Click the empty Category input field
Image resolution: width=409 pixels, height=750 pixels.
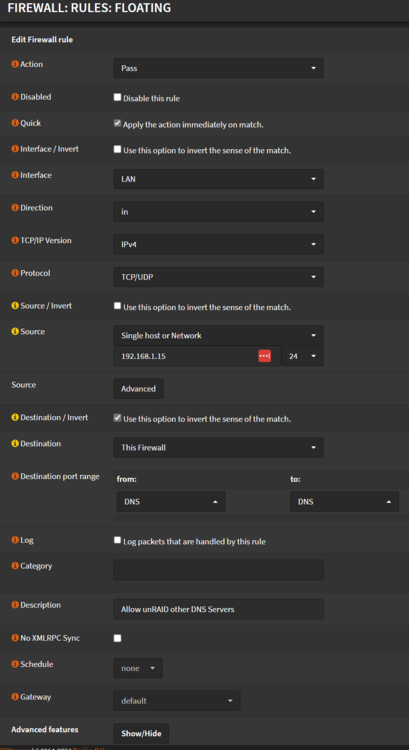(x=219, y=570)
